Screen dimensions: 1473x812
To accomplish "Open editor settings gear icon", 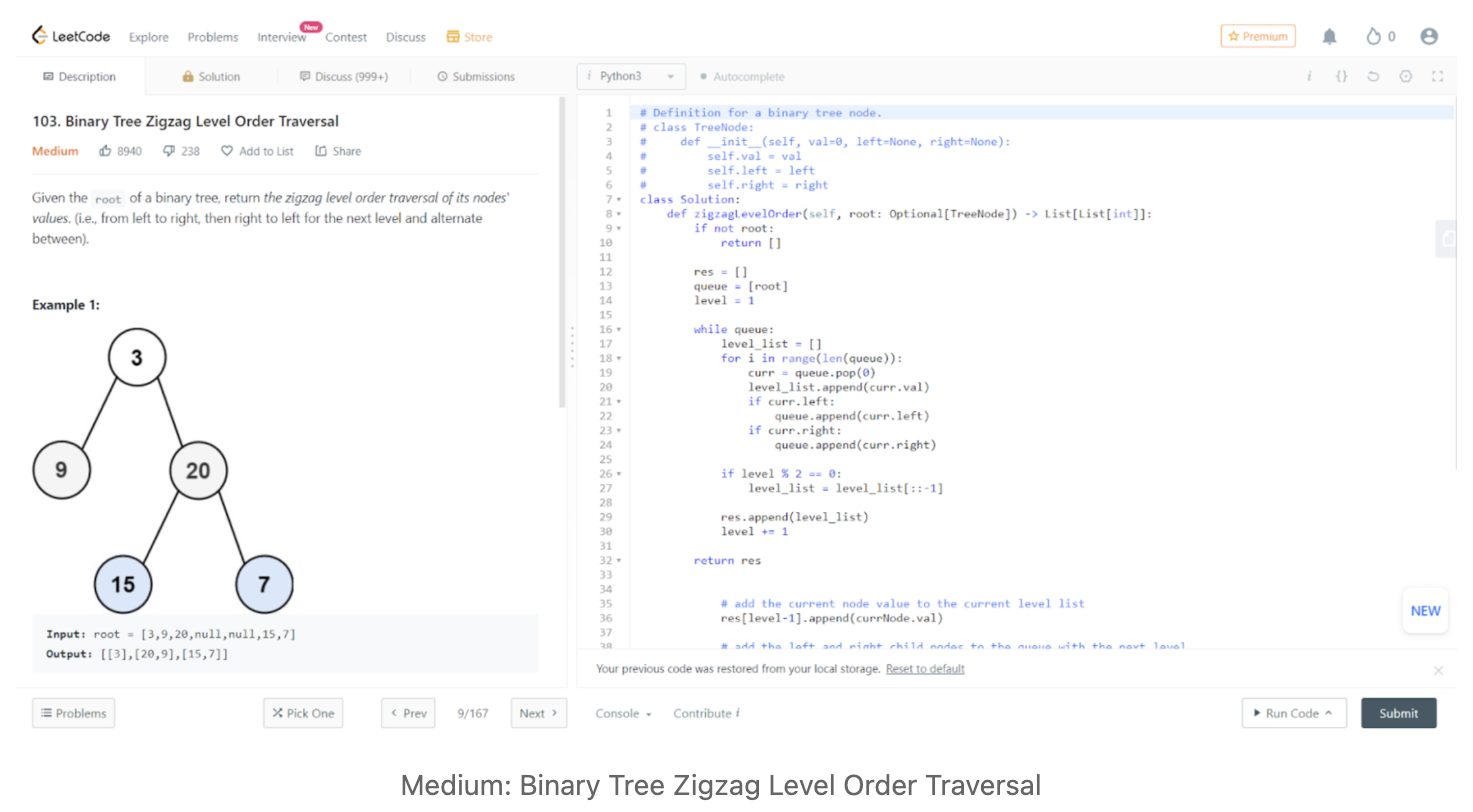I will (1405, 76).
